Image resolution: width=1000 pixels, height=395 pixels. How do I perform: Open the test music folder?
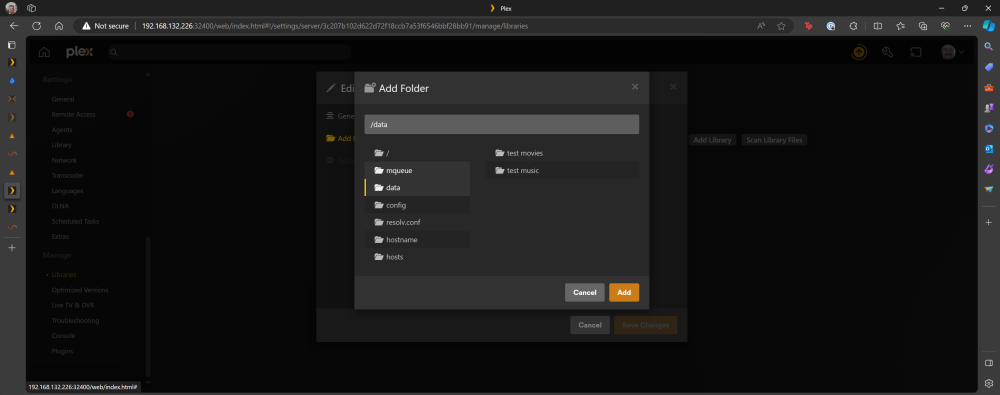coord(562,170)
